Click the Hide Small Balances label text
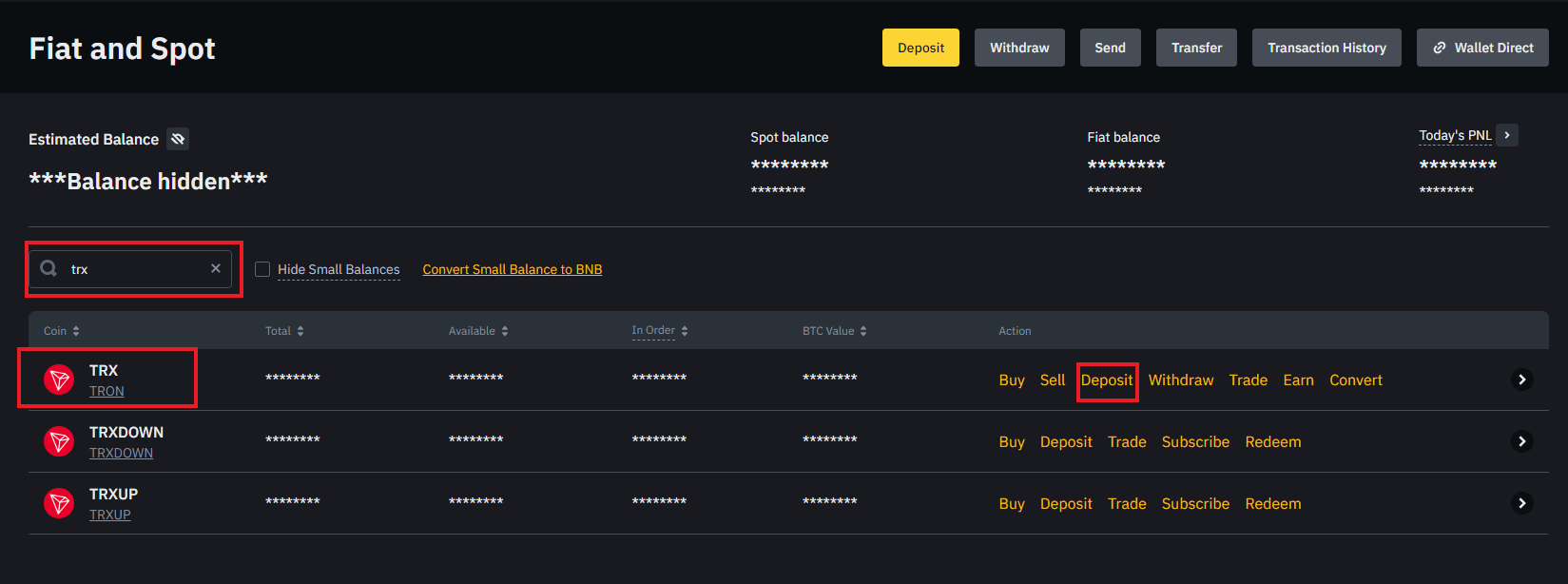Screen dimensions: 1568x584 [339, 269]
